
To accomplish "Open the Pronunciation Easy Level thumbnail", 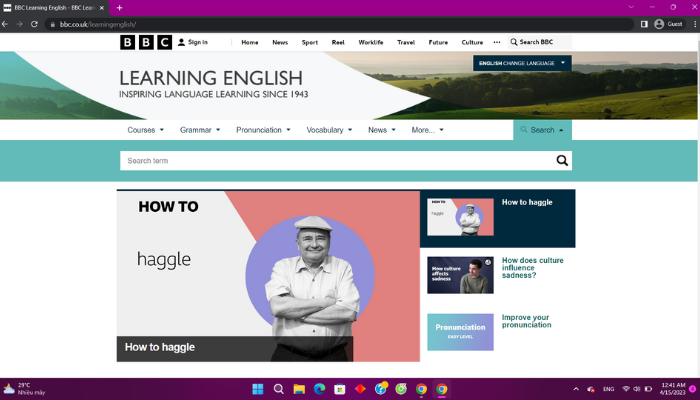I will [x=460, y=332].
